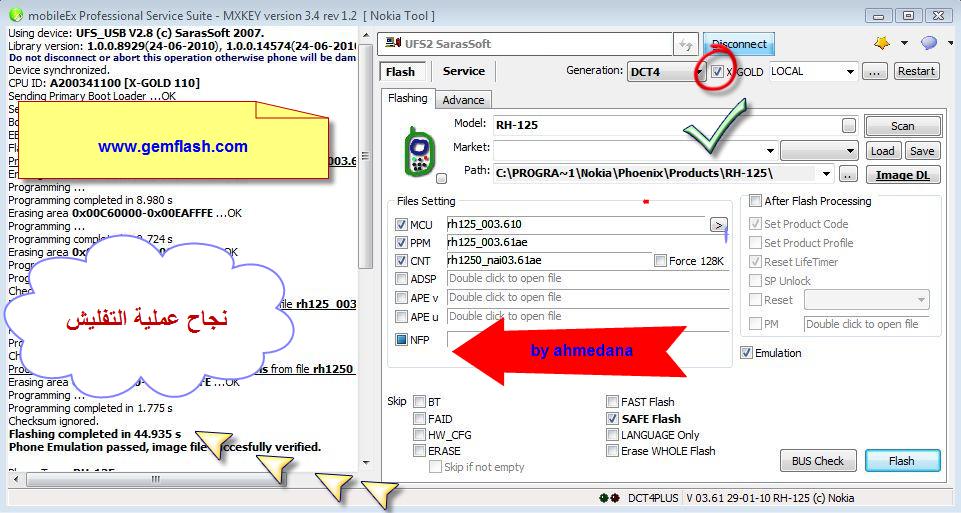Enable Skip FAID checkbox
Screen dimensions: 961x513
[419, 419]
